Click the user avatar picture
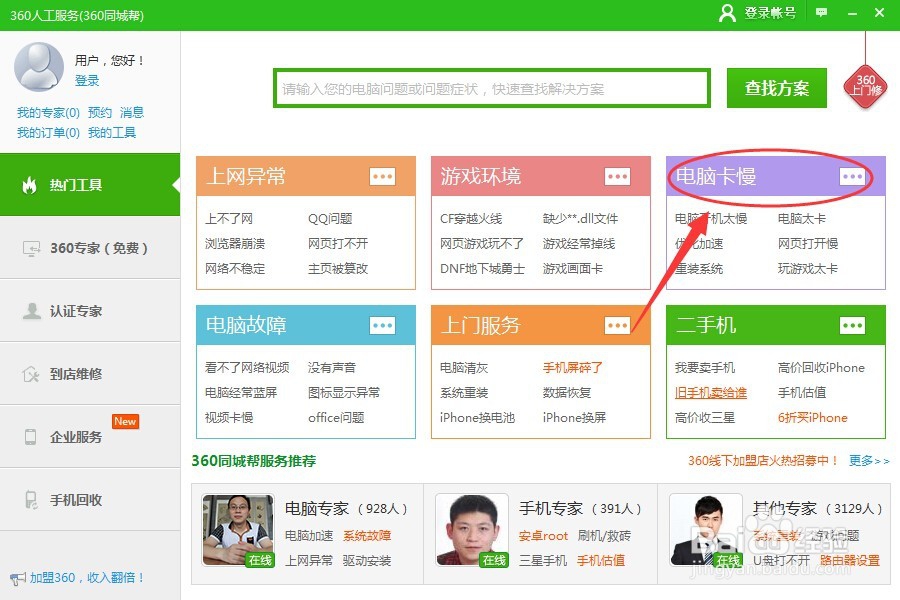 [39, 67]
